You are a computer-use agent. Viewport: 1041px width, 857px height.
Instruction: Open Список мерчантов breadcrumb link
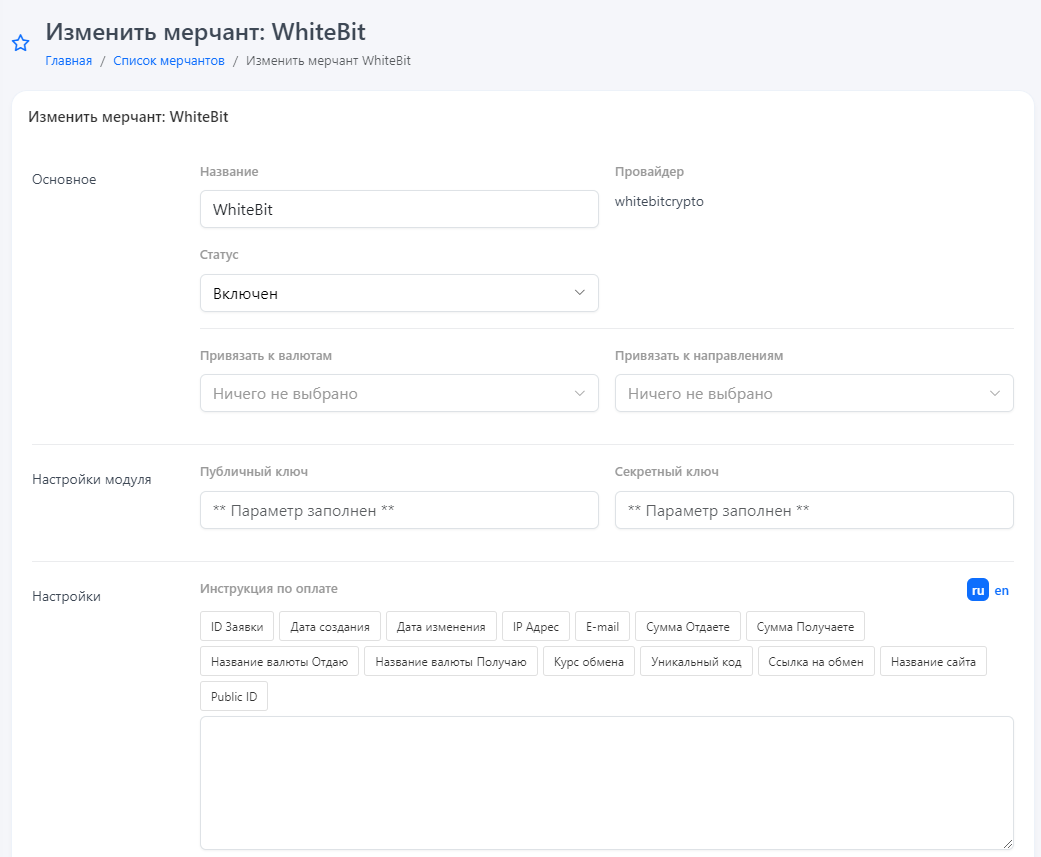point(169,61)
